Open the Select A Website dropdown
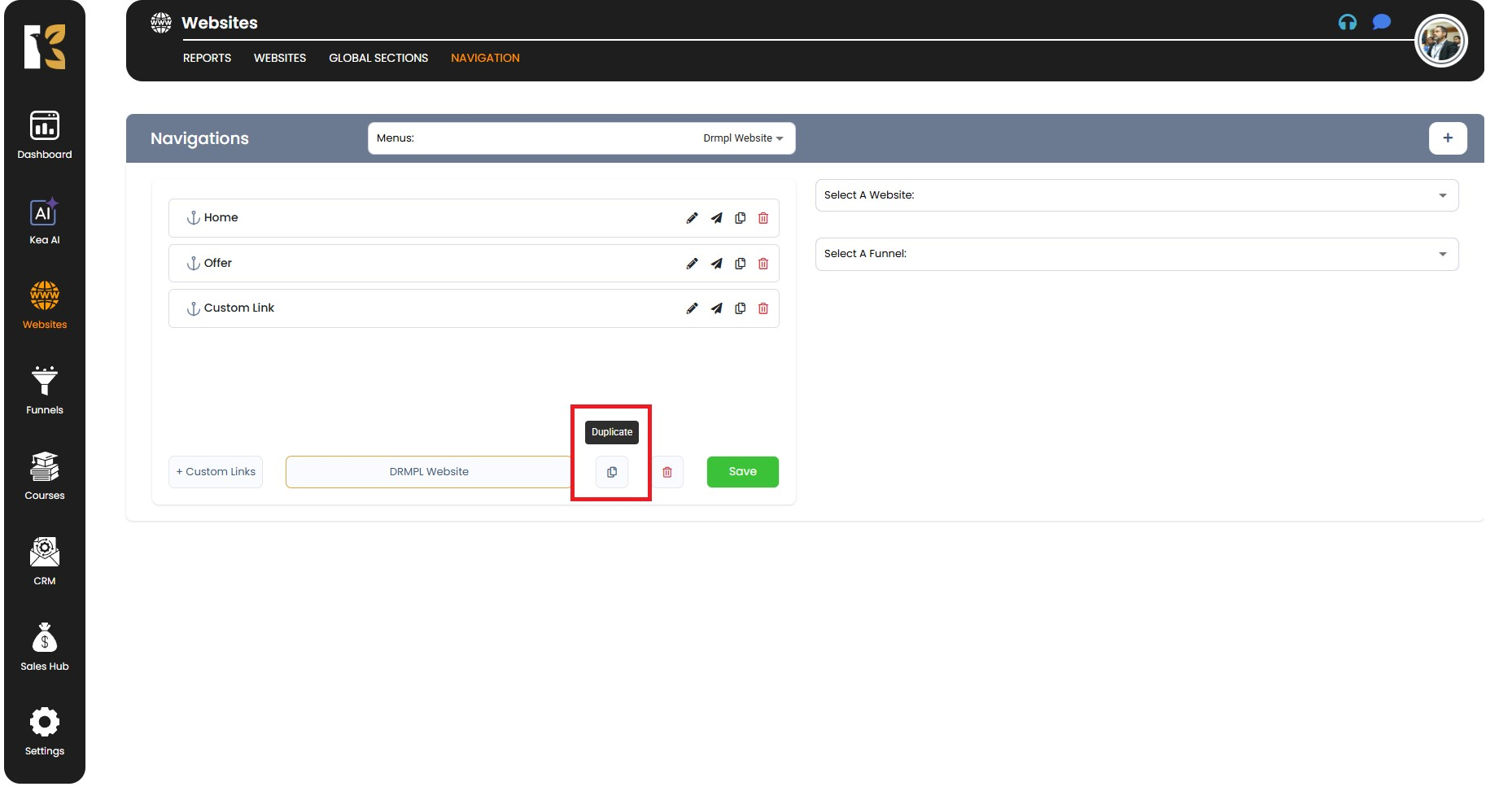 [1136, 195]
